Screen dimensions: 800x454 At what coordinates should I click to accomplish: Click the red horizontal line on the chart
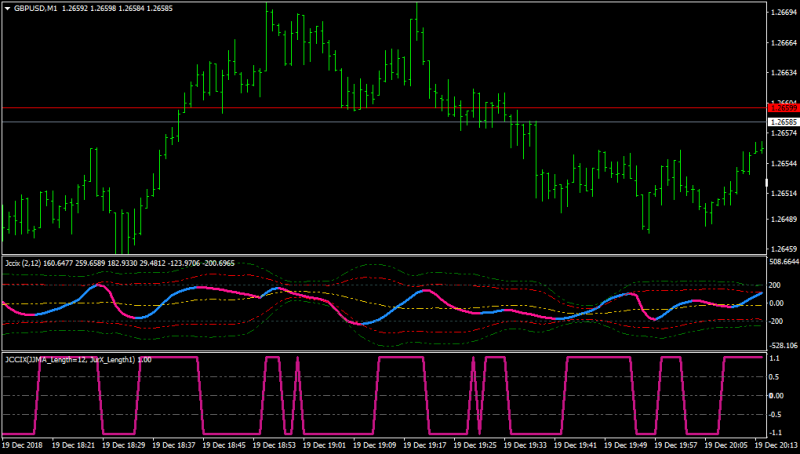click(383, 108)
